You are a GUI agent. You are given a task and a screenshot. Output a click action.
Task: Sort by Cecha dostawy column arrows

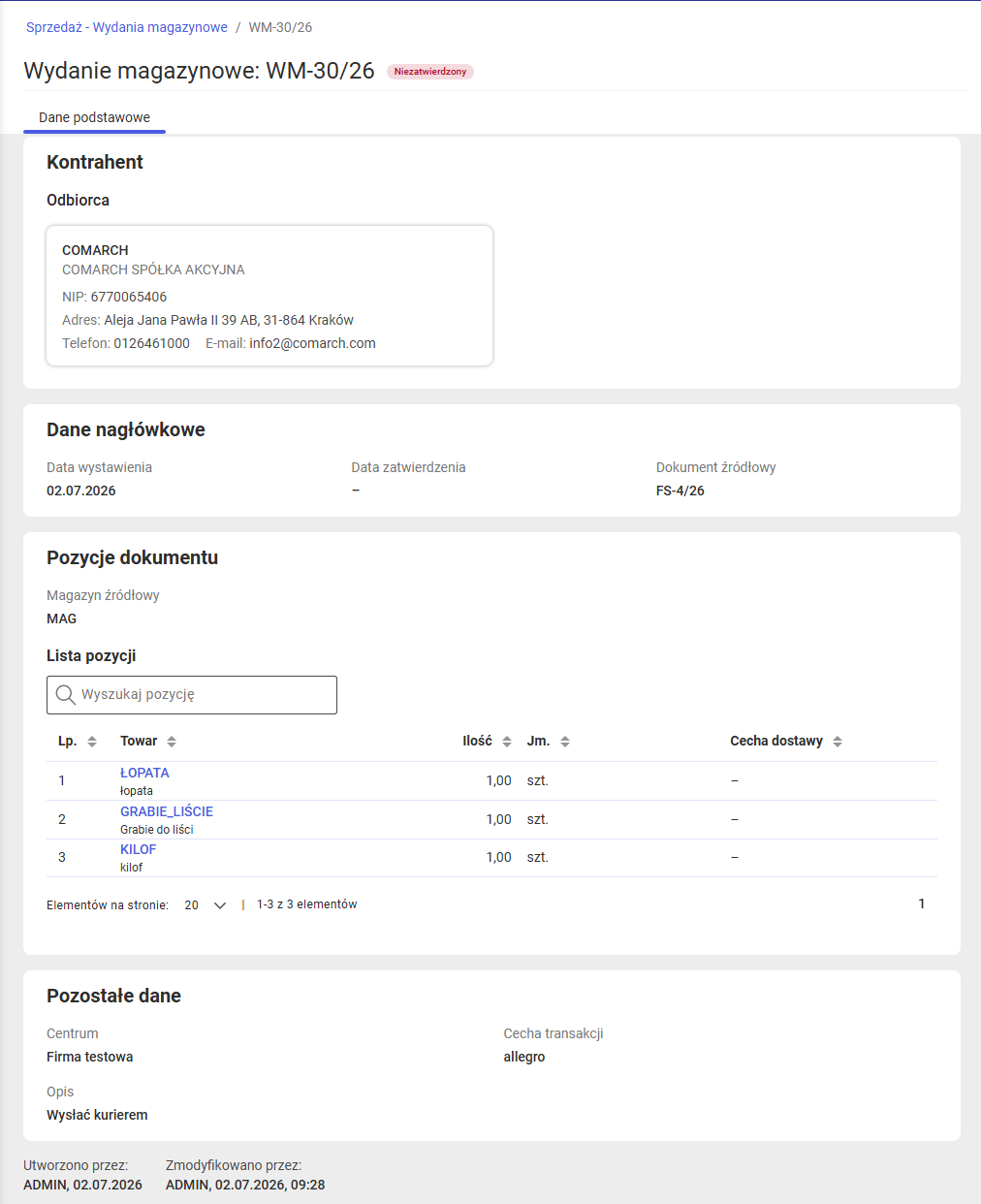(x=838, y=742)
